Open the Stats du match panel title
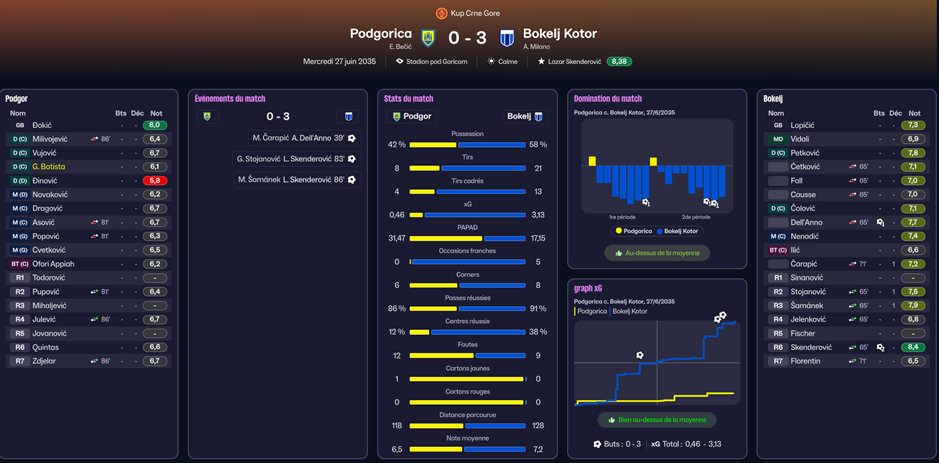The height and width of the screenshot is (463, 939). (408, 98)
